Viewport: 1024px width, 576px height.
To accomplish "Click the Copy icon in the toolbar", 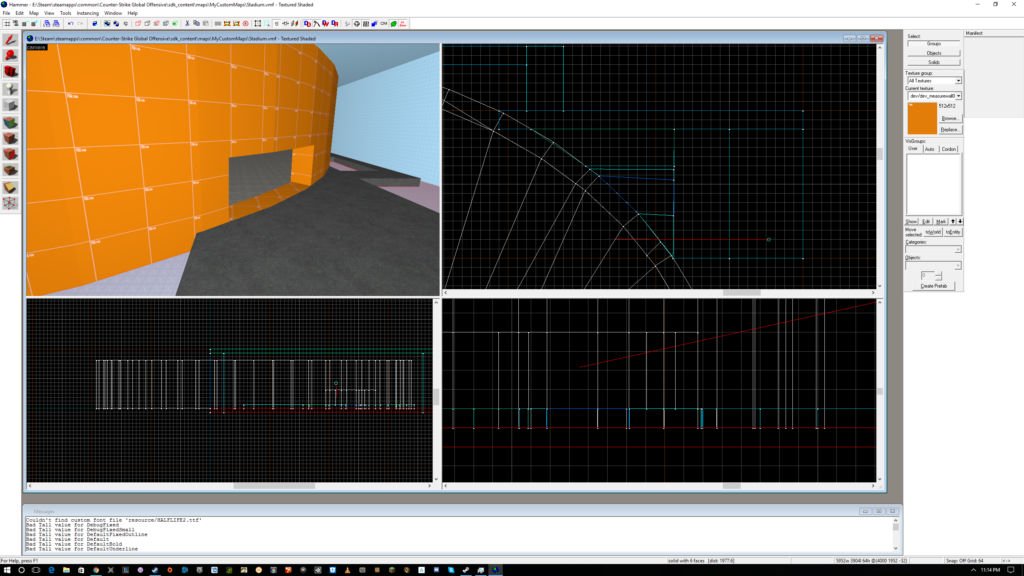I will point(197,24).
